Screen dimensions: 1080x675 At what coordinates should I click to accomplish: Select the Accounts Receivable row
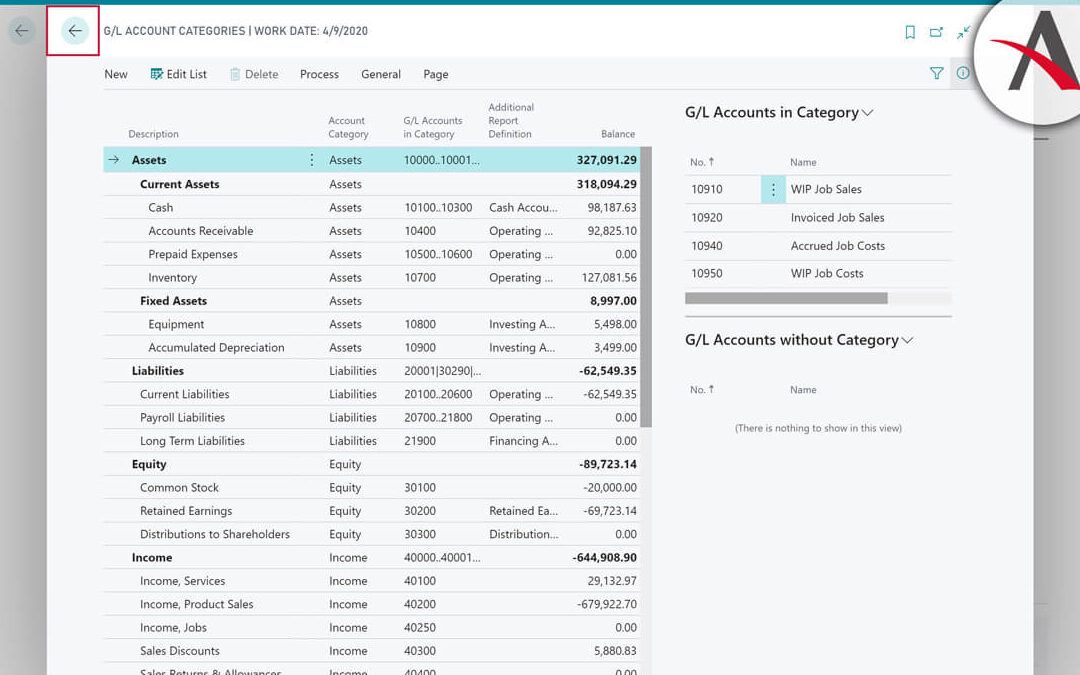[x=371, y=231]
